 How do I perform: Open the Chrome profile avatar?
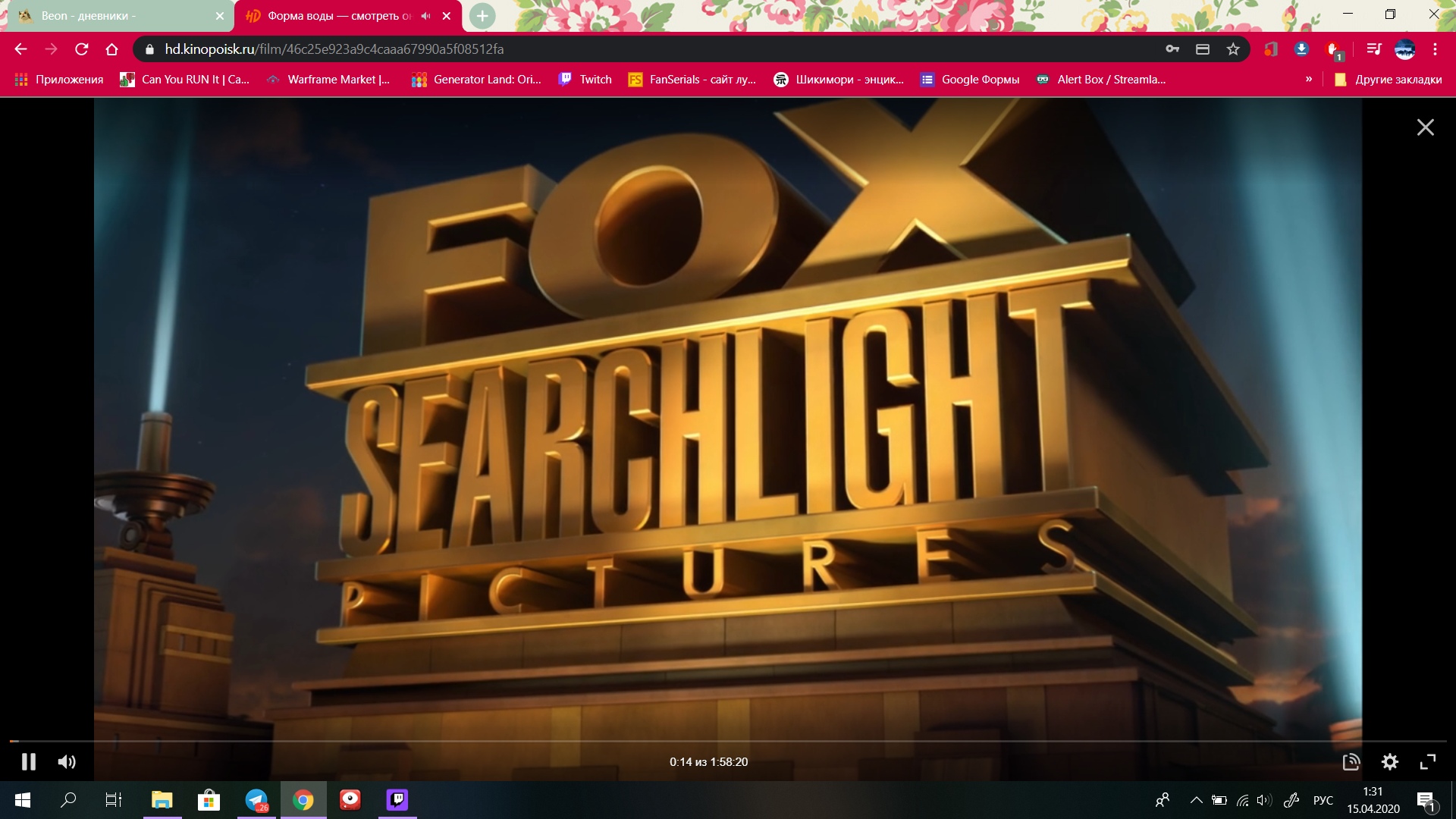pyautogui.click(x=1404, y=49)
